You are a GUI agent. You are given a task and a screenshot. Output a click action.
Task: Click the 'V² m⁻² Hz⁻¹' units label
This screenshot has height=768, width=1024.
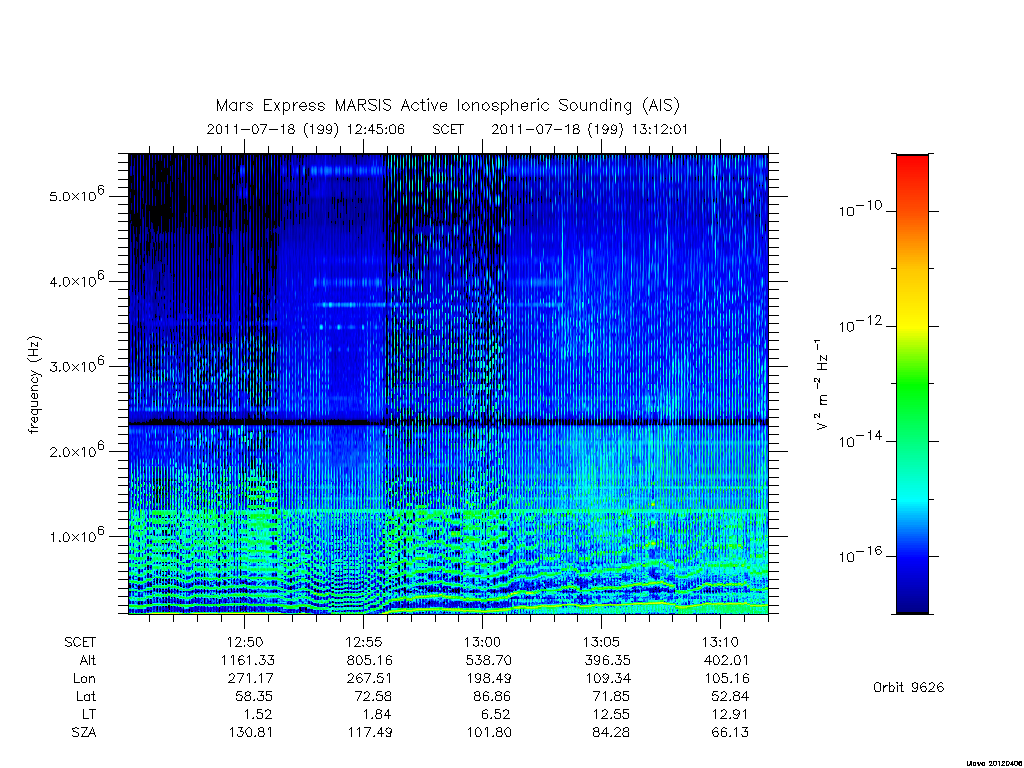(822, 385)
